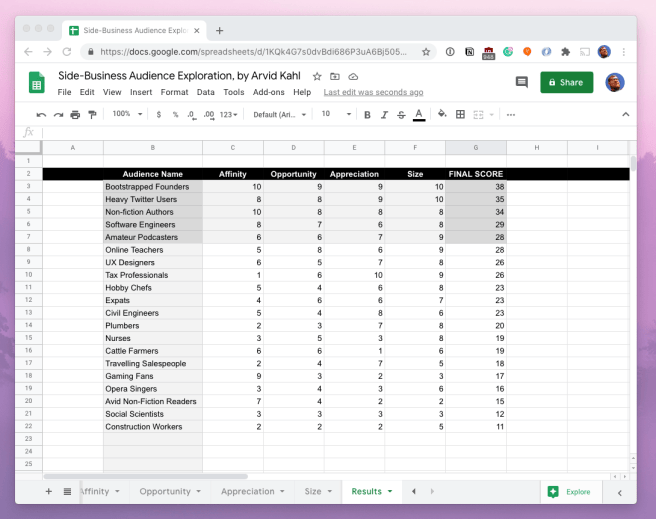Open the text color picker
Screen dimensions: 656x519
pyautogui.click(x=419, y=115)
